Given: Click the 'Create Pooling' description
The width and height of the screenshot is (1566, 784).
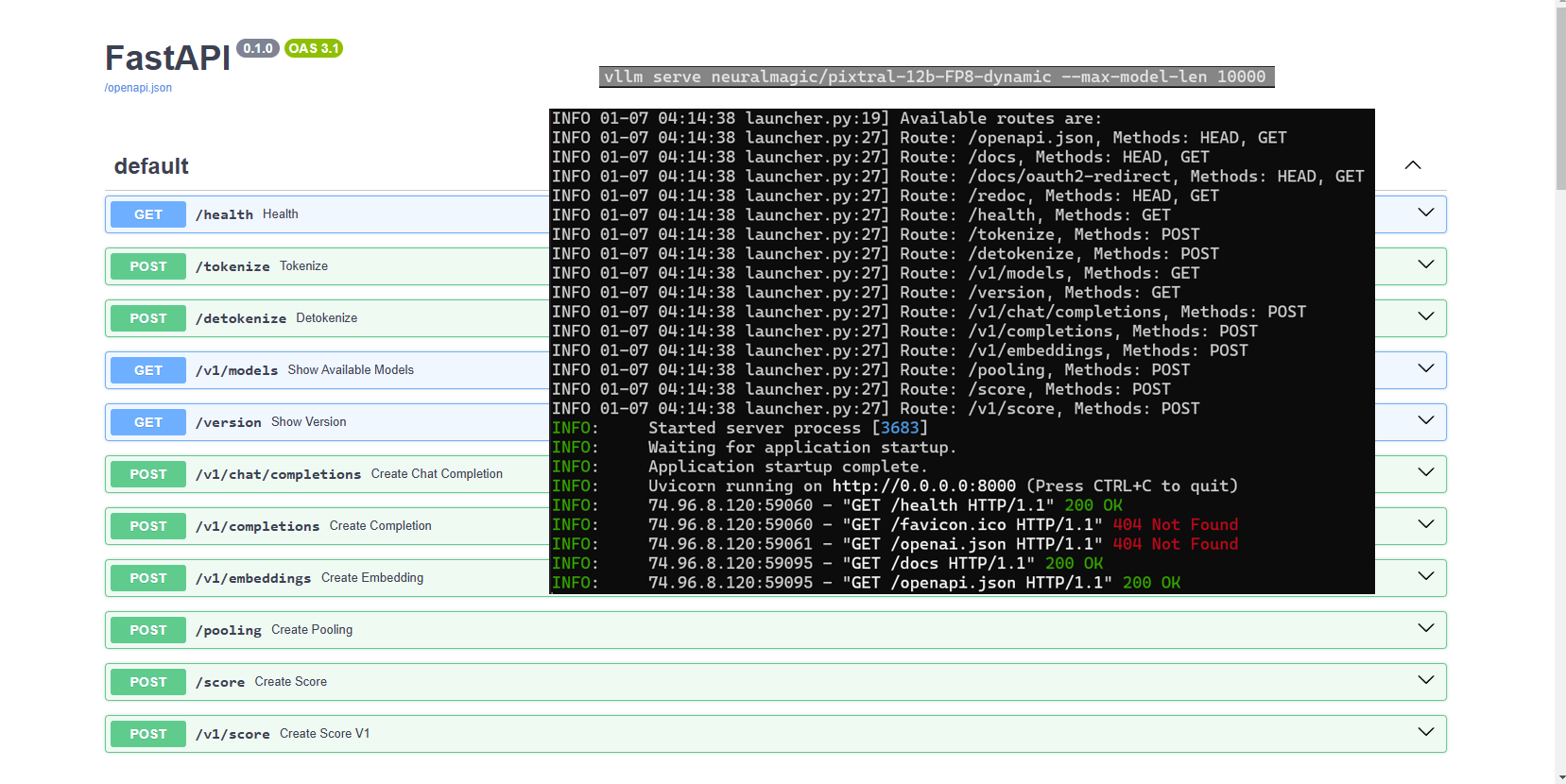Looking at the screenshot, I should 312,629.
